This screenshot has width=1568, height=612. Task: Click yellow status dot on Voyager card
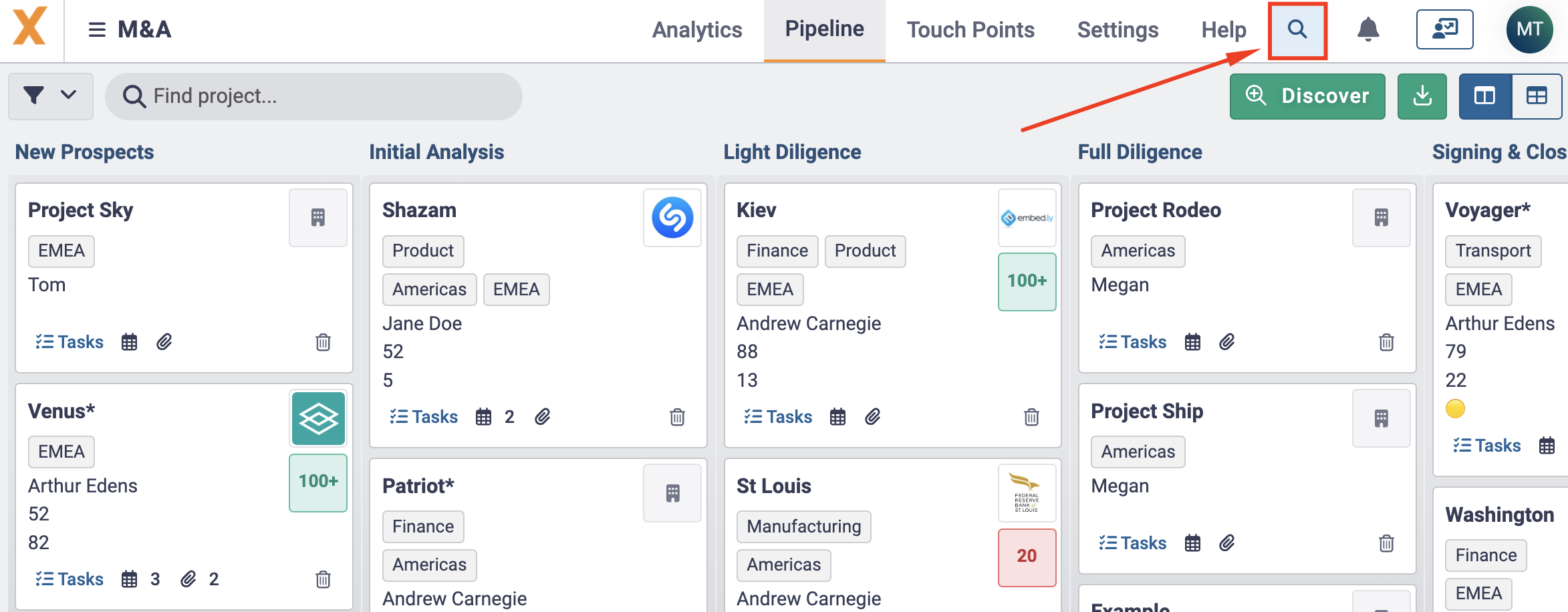[1454, 408]
